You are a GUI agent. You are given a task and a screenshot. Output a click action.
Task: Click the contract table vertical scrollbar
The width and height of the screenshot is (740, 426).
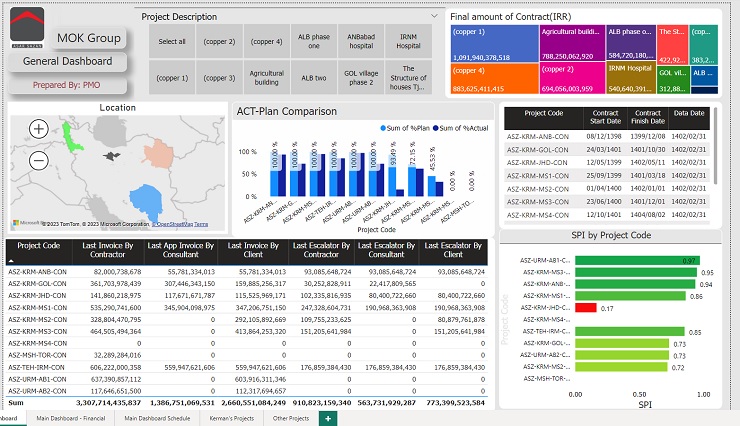pos(715,146)
